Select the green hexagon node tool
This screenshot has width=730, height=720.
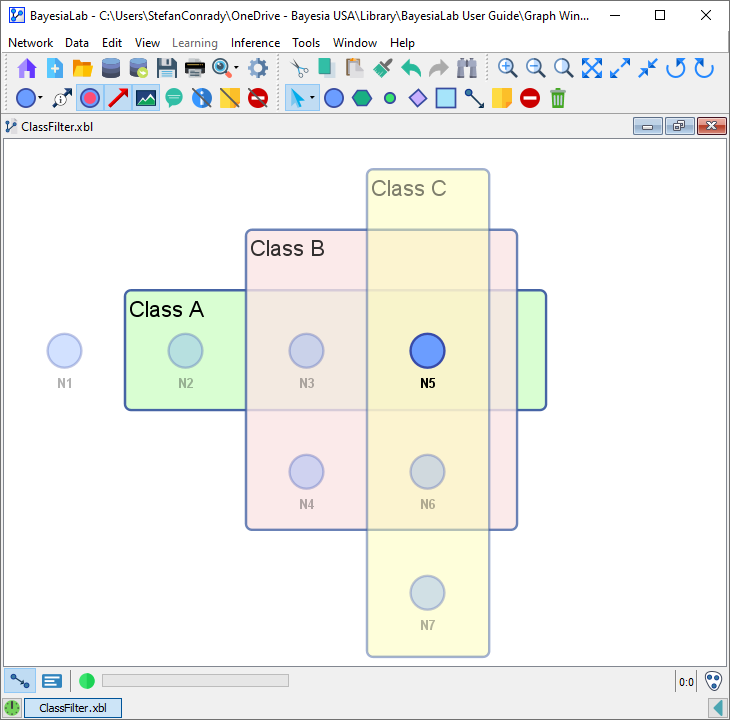tap(362, 98)
